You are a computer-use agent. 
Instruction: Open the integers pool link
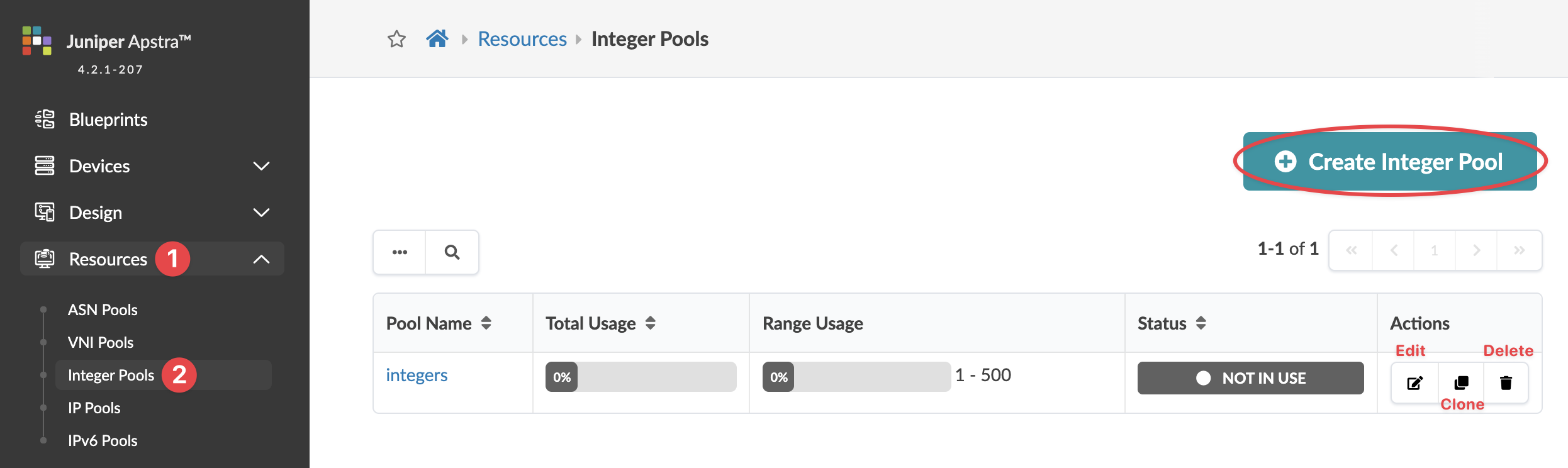[417, 376]
